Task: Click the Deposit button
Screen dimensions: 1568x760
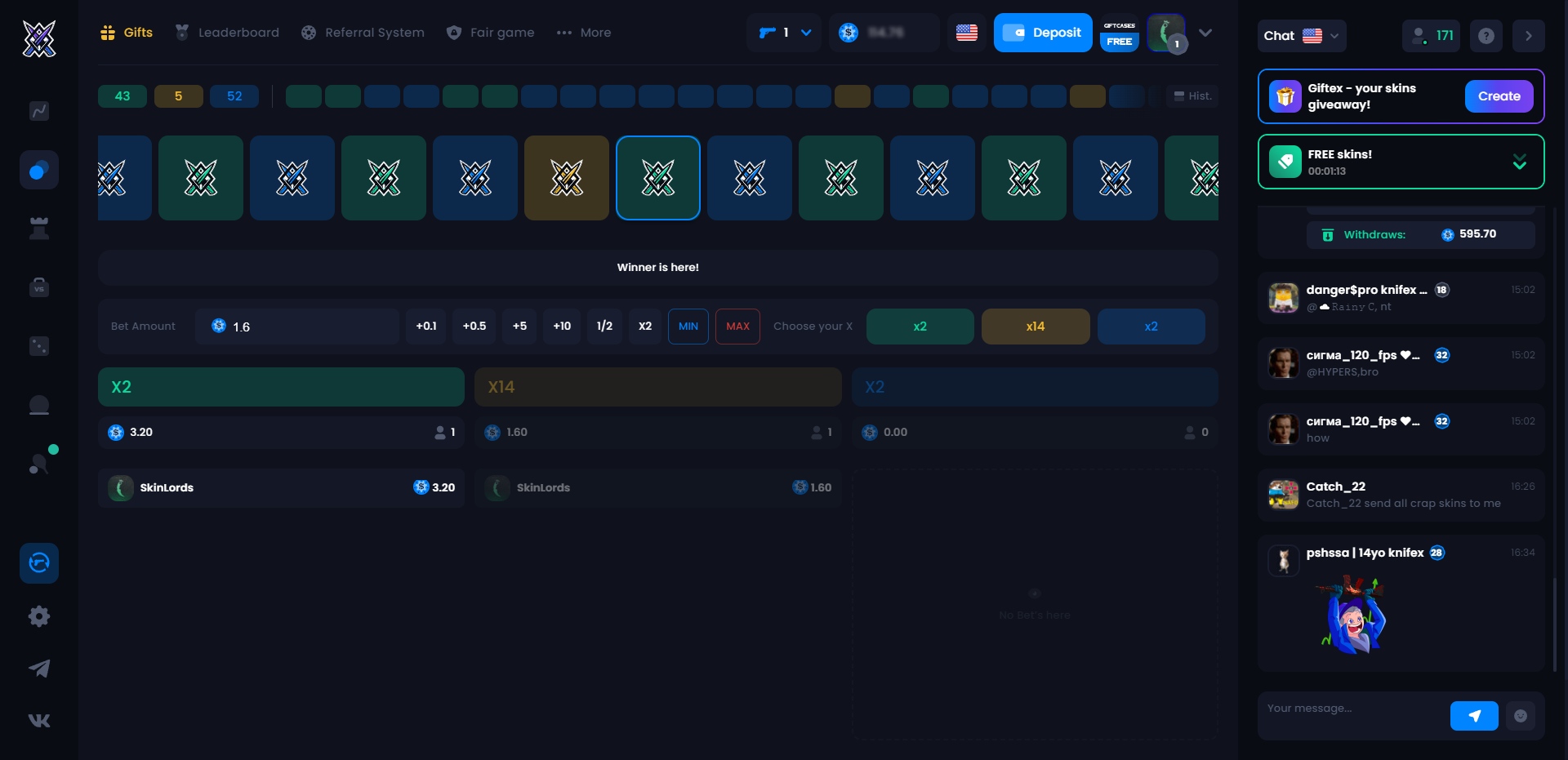Action: [1043, 33]
